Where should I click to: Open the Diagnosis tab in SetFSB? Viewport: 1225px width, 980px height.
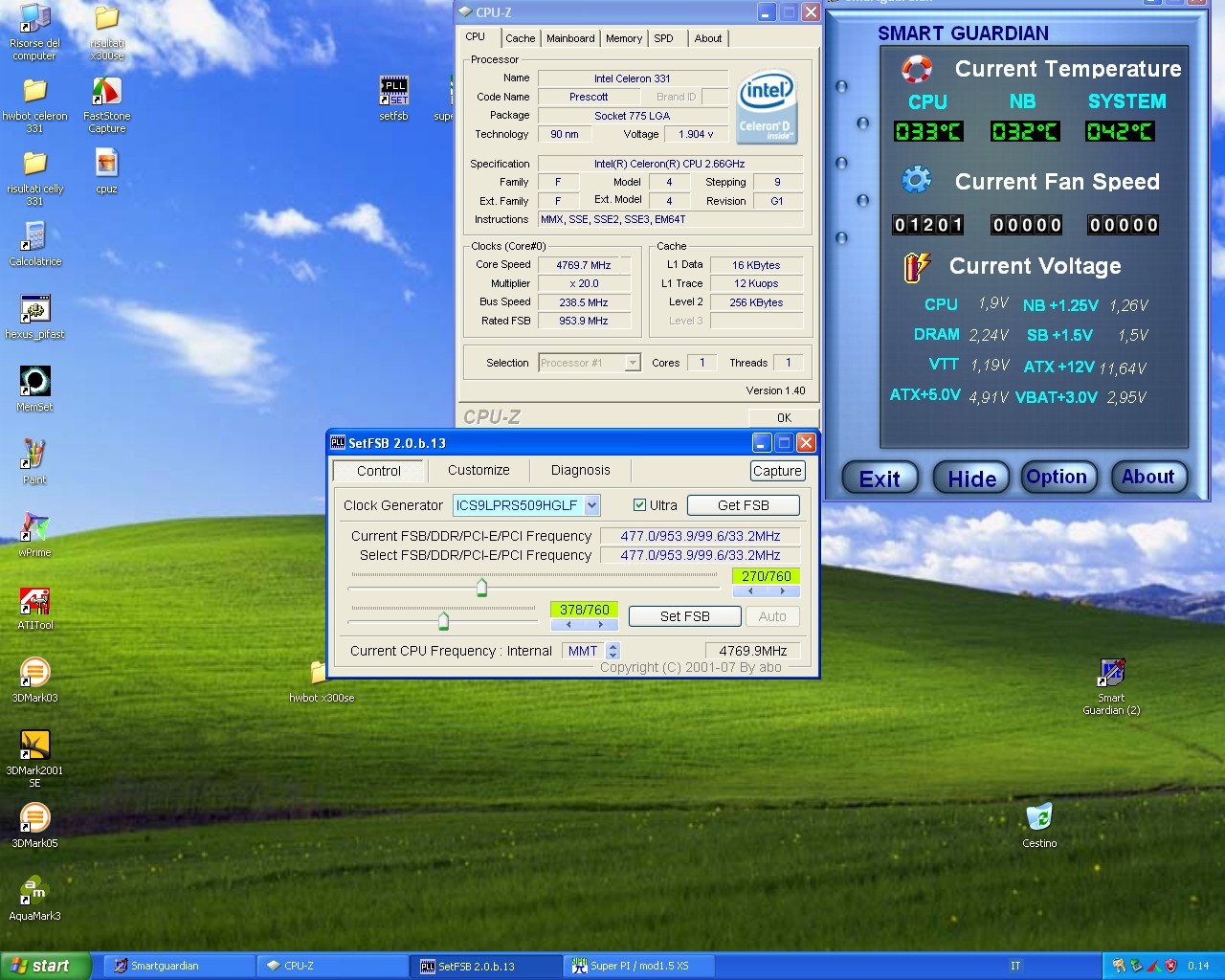point(581,470)
